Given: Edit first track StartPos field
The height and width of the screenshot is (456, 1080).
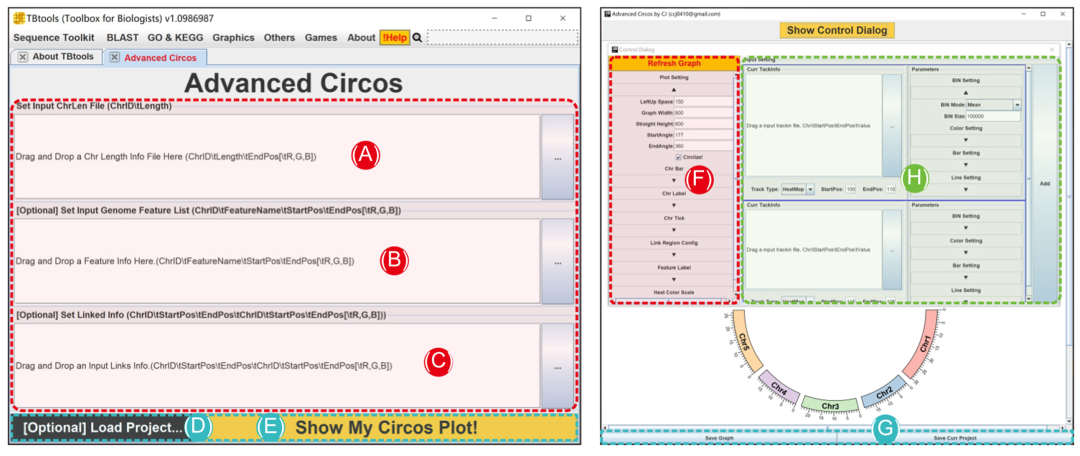Looking at the screenshot, I should [851, 188].
